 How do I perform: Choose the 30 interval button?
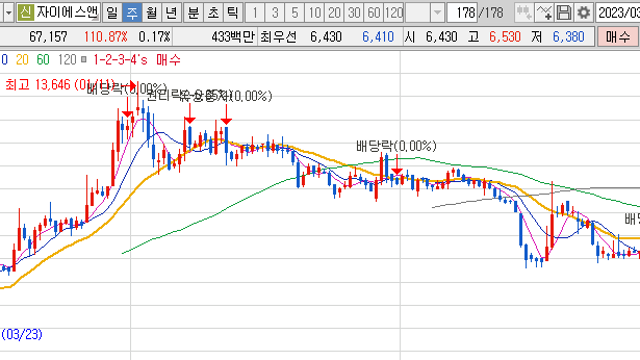tap(354, 13)
